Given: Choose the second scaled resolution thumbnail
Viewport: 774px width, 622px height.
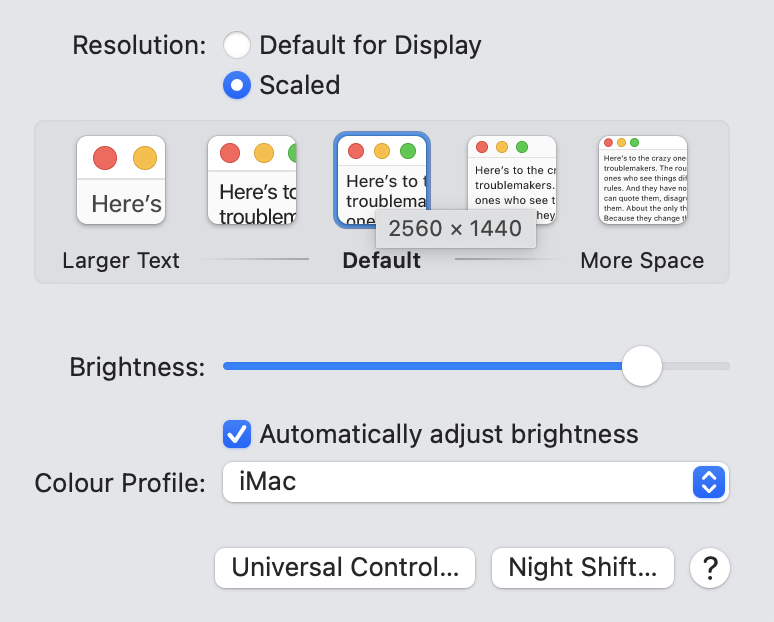Looking at the screenshot, I should pos(252,180).
